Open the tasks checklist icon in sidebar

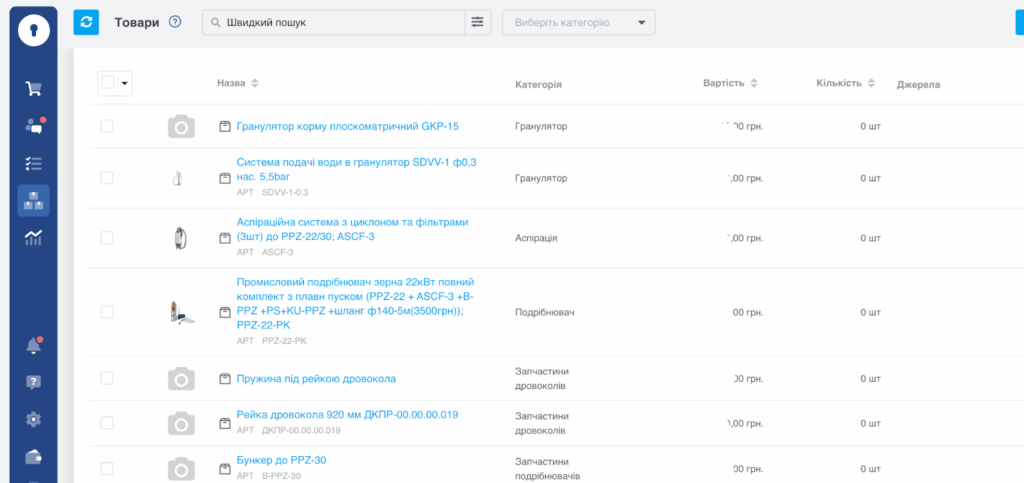click(x=33, y=162)
